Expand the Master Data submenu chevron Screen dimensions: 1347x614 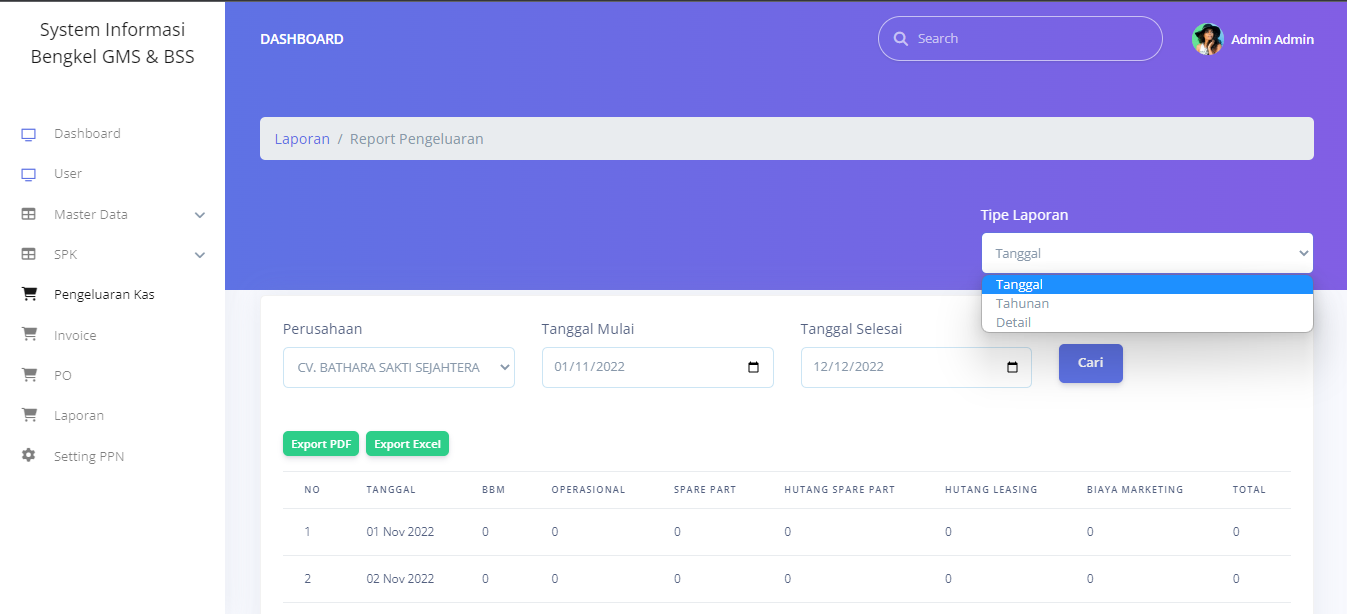200,215
